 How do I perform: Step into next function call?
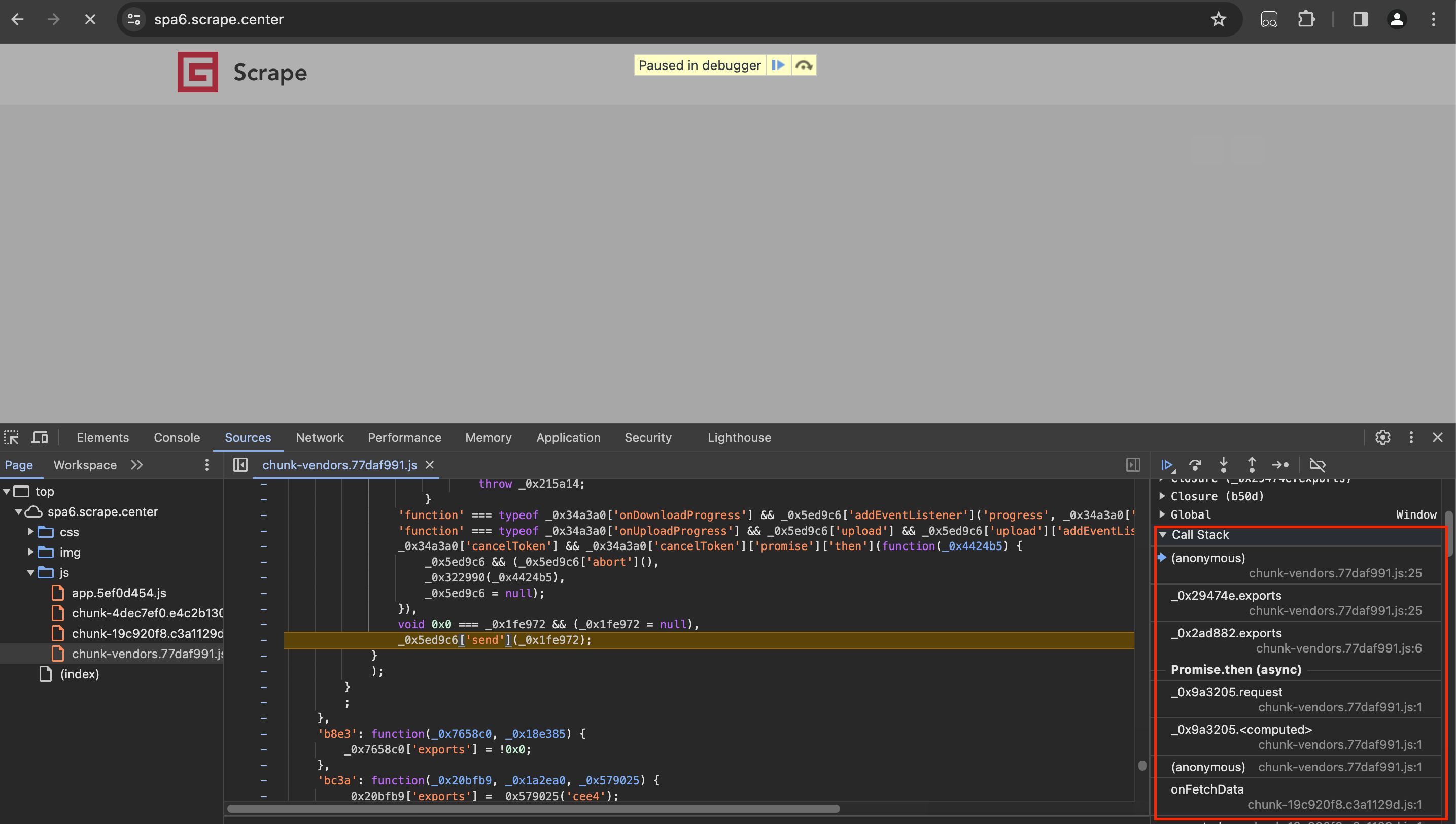pos(1224,465)
